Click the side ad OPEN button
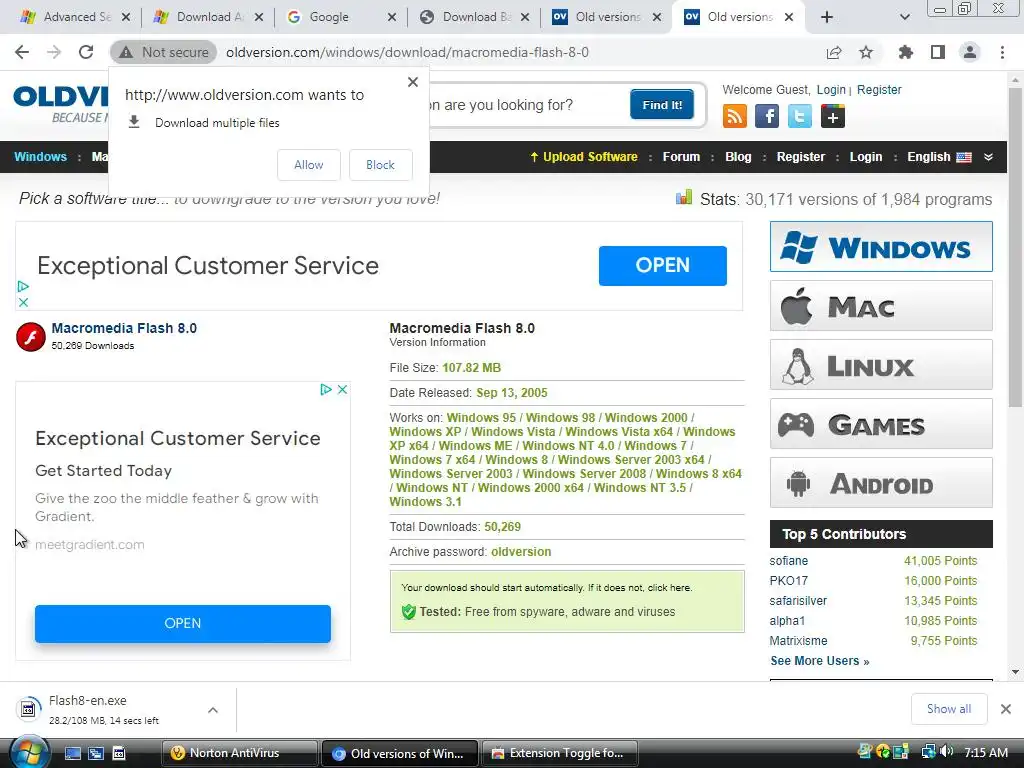This screenshot has height=768, width=1024. coord(183,623)
